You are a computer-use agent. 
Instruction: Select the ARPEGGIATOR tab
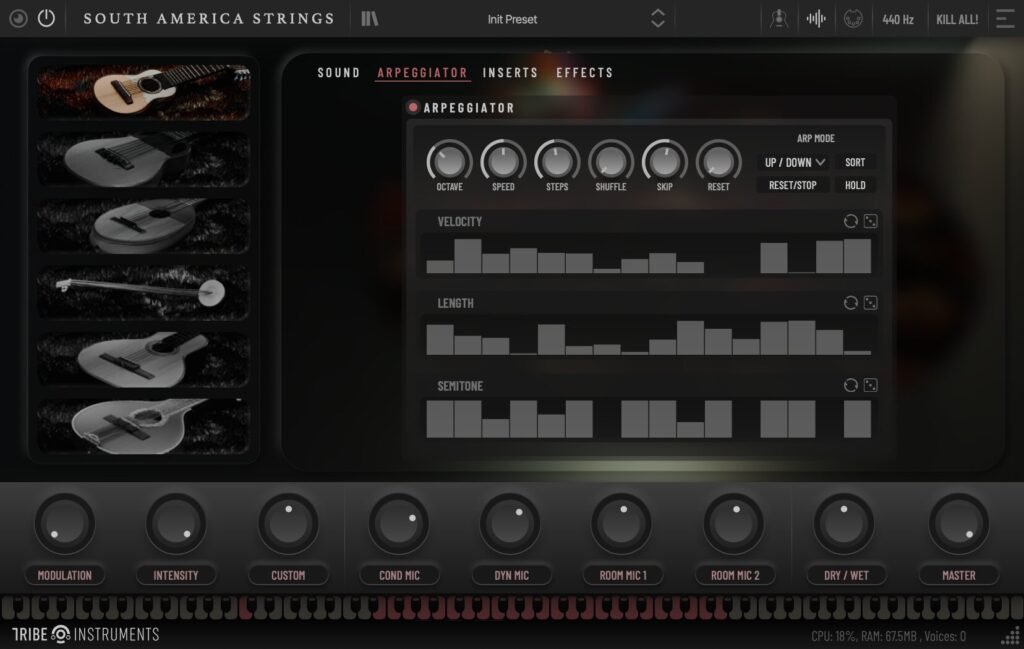[x=422, y=72]
